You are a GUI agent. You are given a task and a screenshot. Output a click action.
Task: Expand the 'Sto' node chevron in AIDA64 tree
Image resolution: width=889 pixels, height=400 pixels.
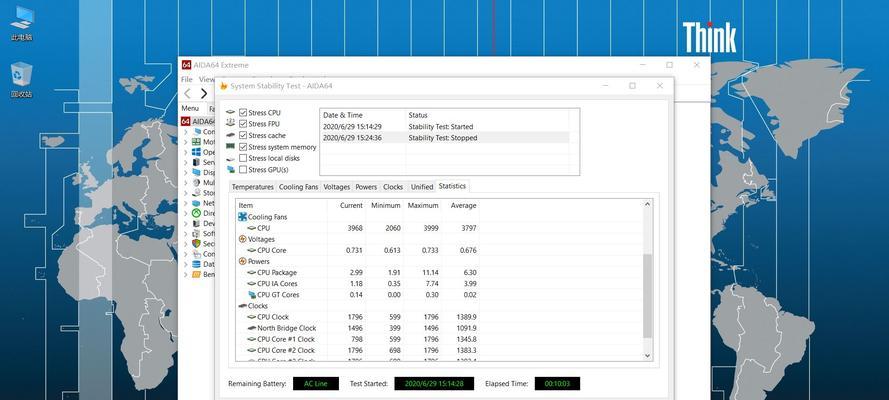pos(185,193)
